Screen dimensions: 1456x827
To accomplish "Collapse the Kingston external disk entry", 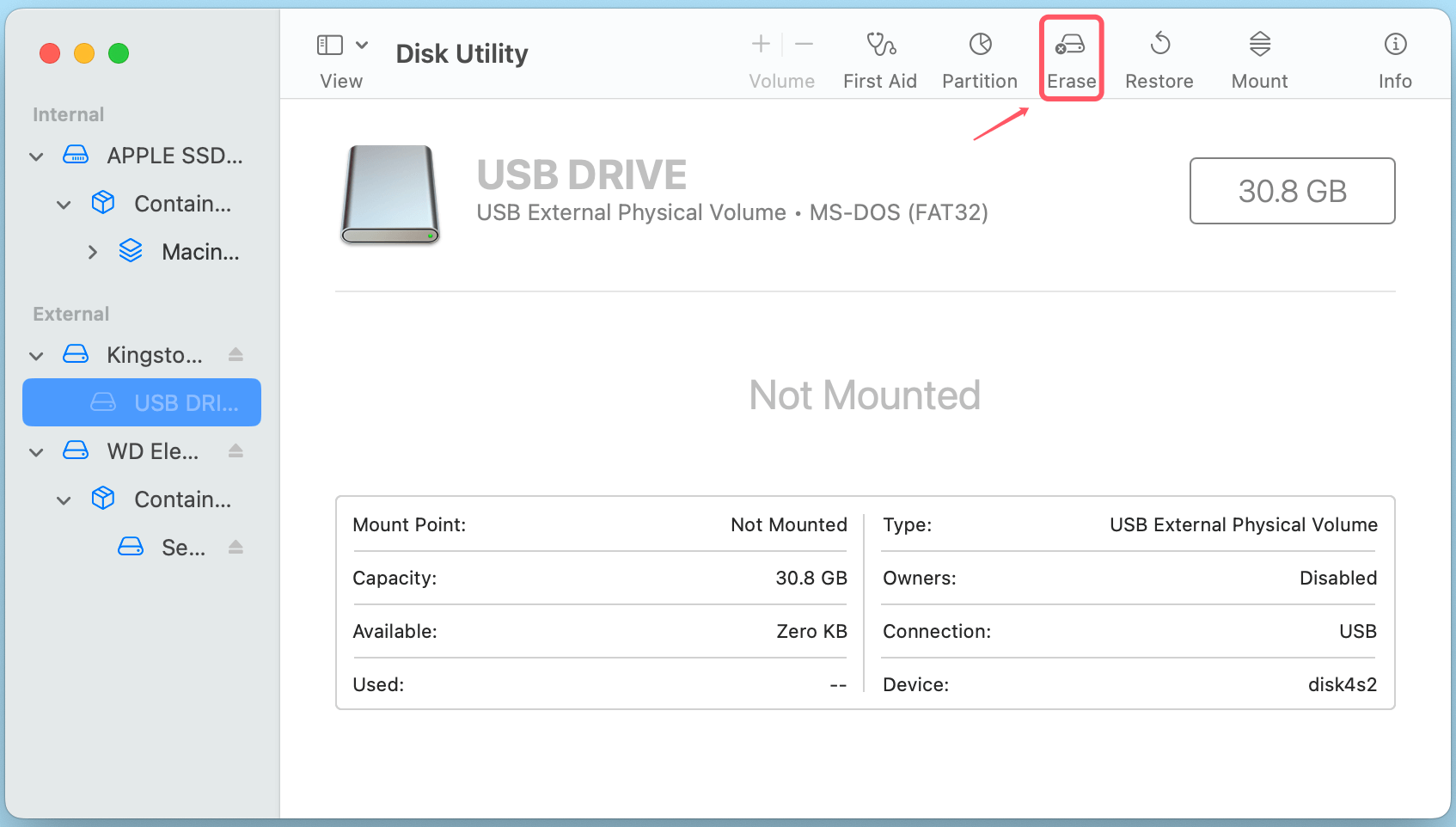I will click(36, 355).
